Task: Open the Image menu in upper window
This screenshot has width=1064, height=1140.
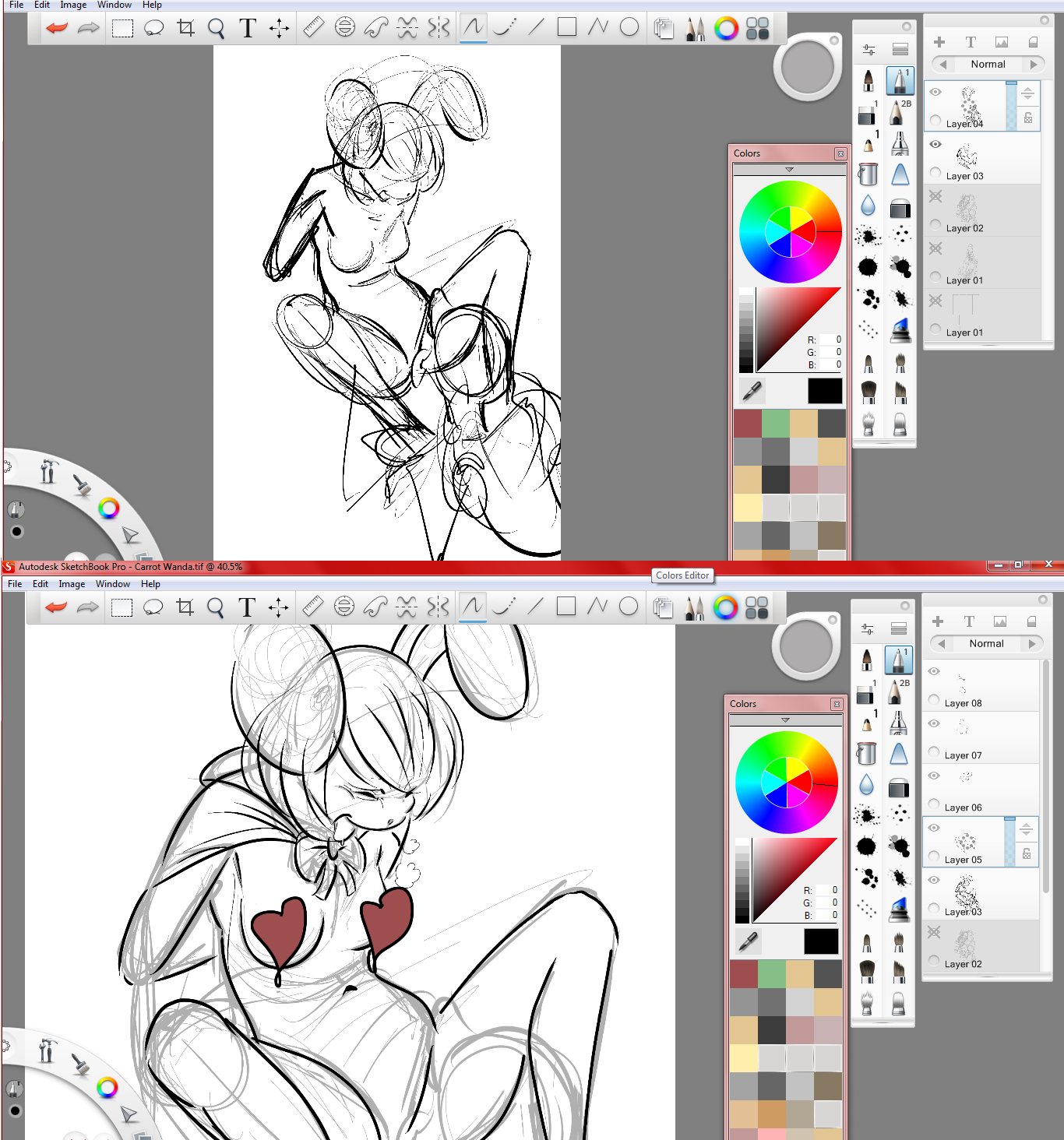Action: tap(73, 5)
